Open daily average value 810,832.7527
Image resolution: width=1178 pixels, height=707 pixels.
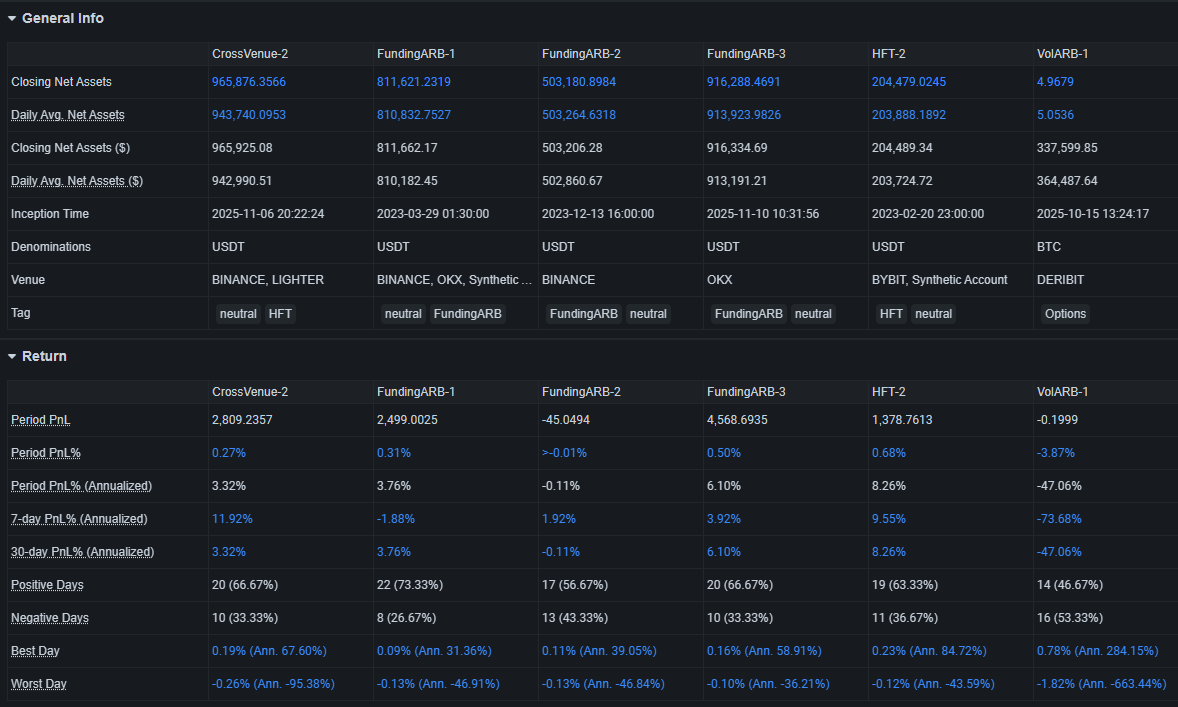(x=414, y=115)
